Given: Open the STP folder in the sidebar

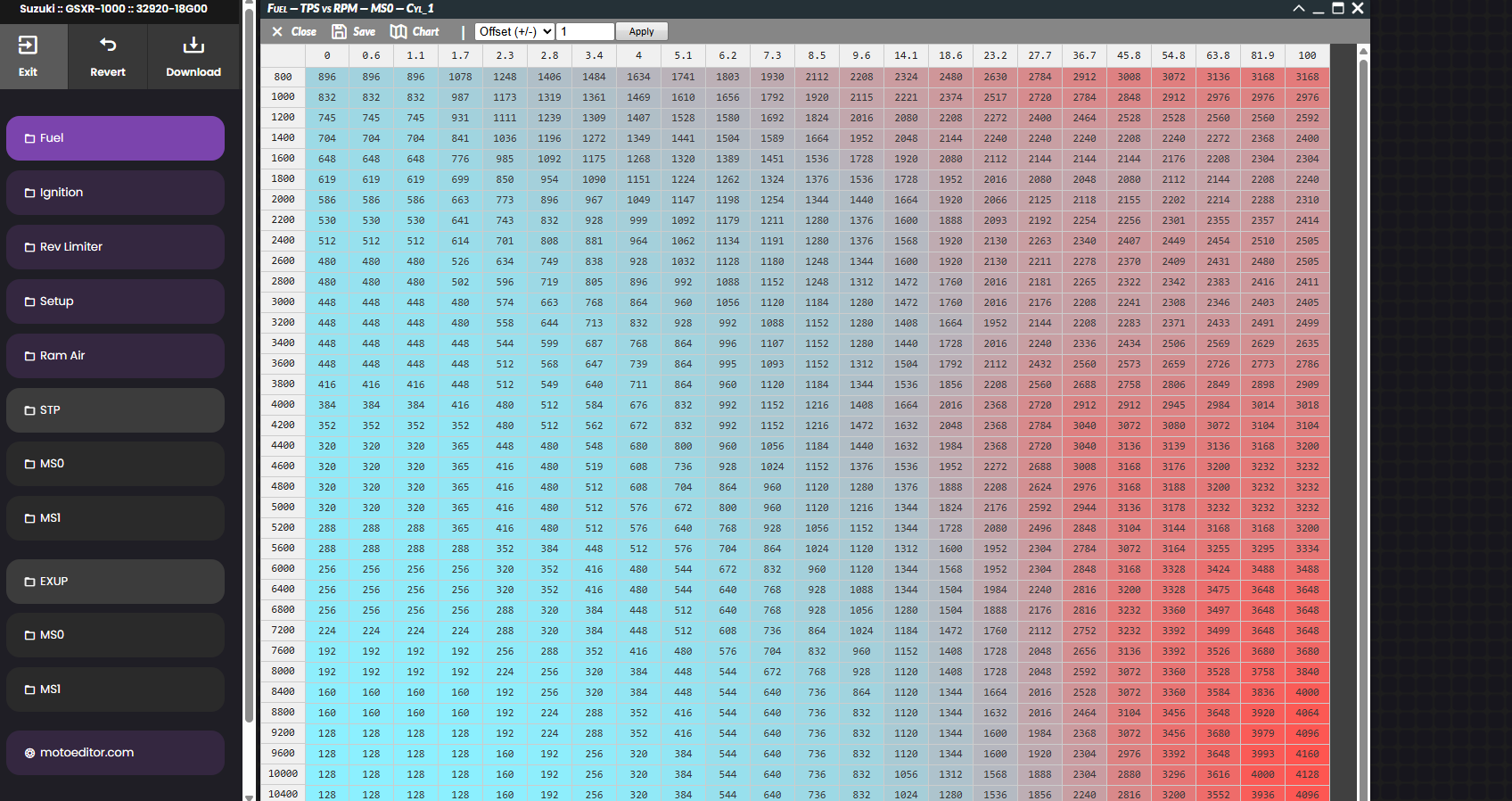Looking at the screenshot, I should [x=115, y=410].
